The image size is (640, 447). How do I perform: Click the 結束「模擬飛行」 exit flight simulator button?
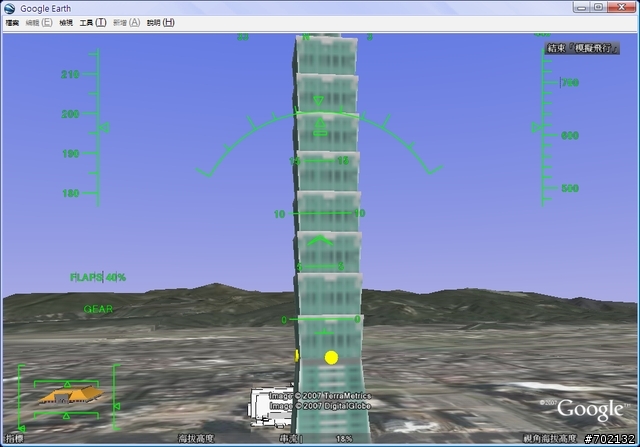click(582, 48)
